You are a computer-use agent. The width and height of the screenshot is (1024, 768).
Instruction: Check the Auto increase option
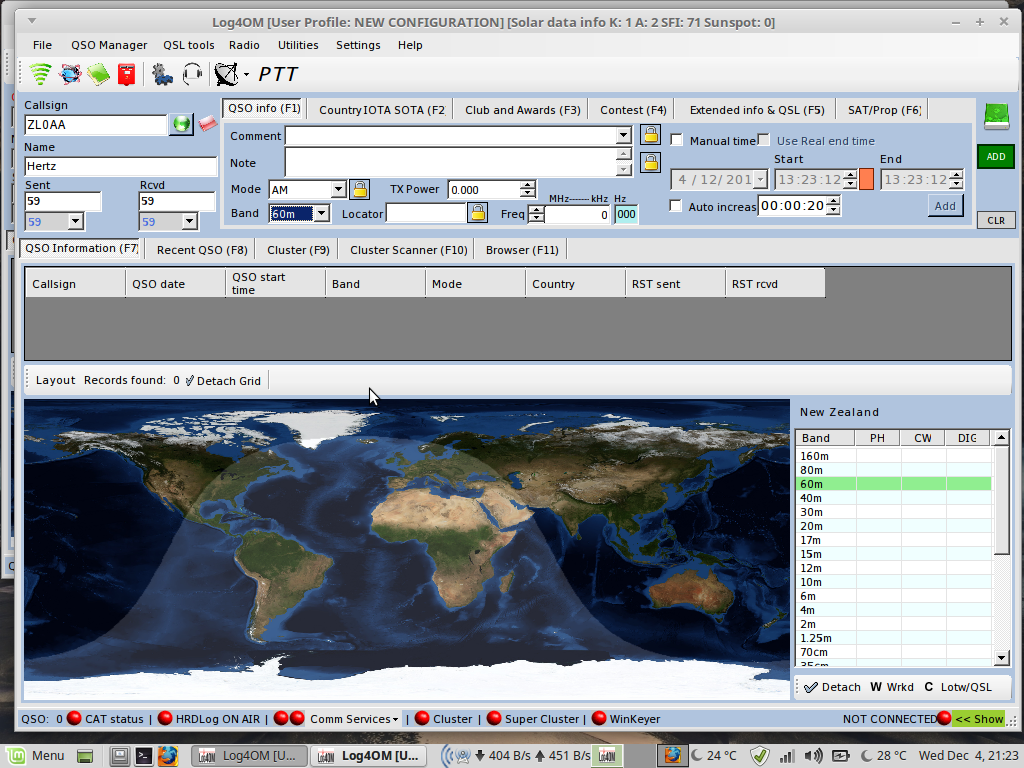[677, 206]
